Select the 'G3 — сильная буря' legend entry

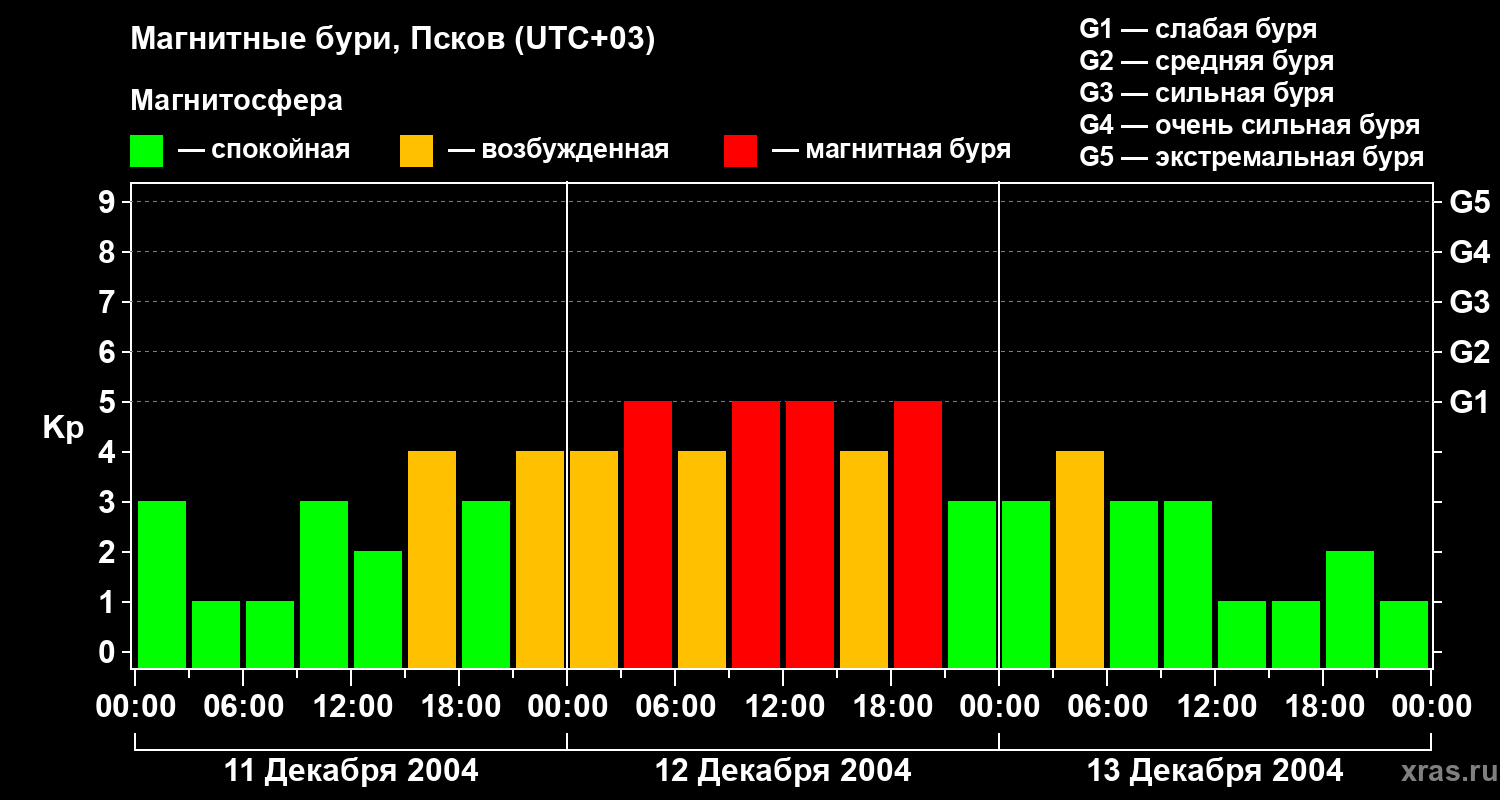click(1206, 93)
